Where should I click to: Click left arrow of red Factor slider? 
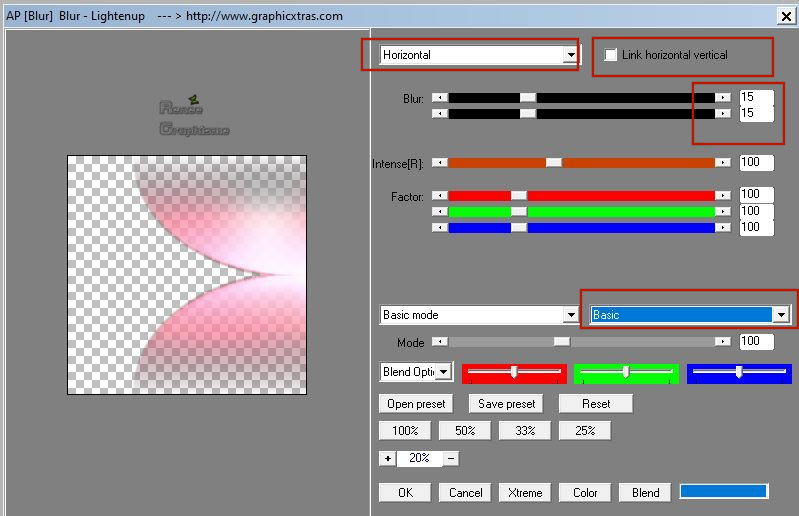[440, 195]
